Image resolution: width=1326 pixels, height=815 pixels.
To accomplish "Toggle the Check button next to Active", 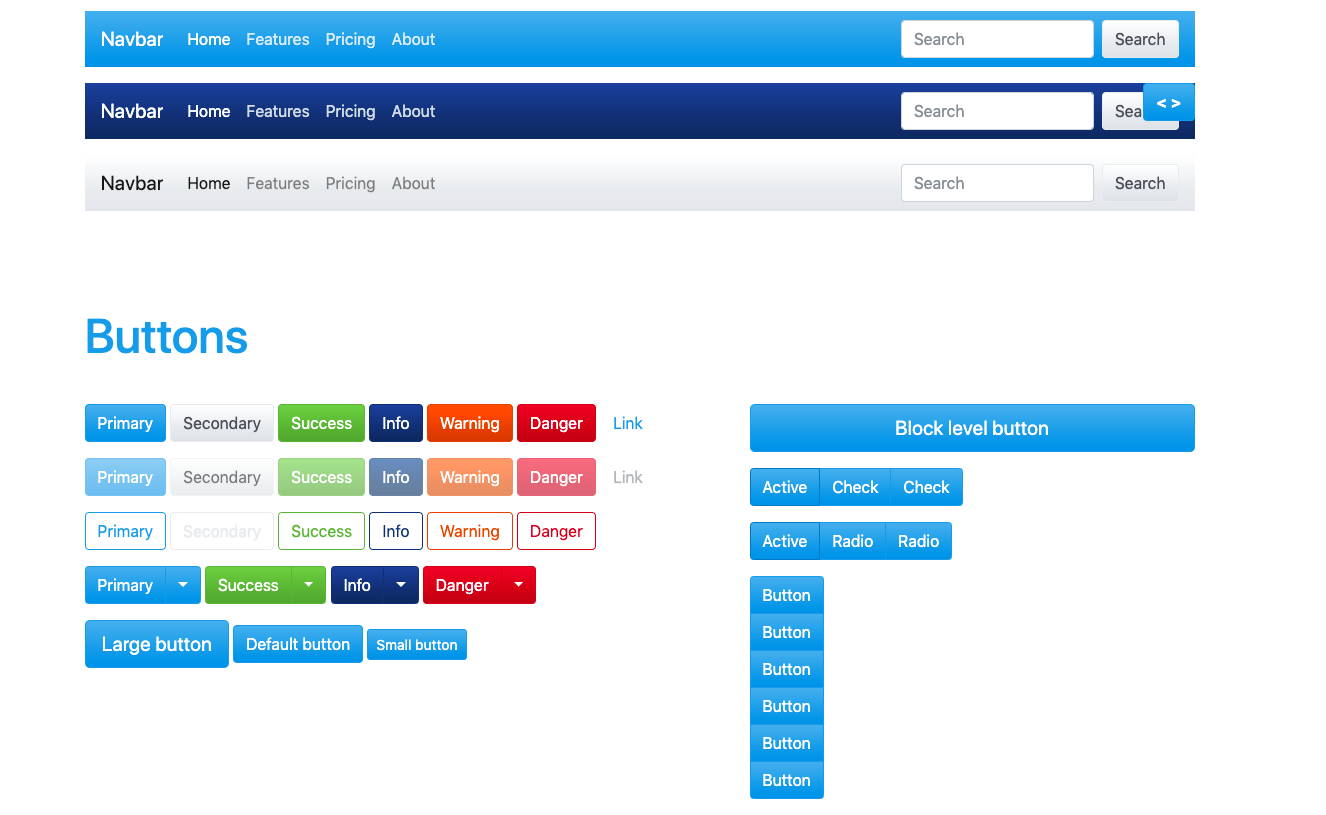I will pyautogui.click(x=855, y=487).
